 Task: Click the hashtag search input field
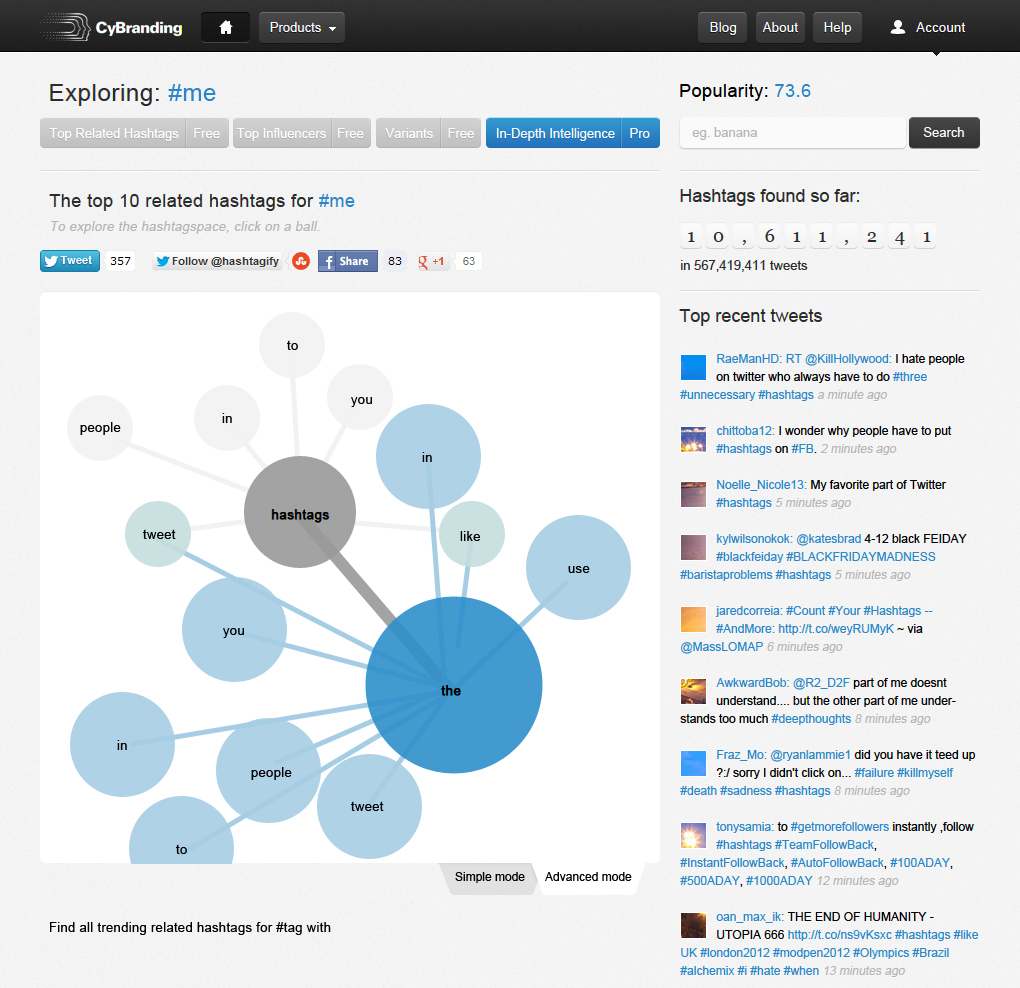click(x=792, y=133)
